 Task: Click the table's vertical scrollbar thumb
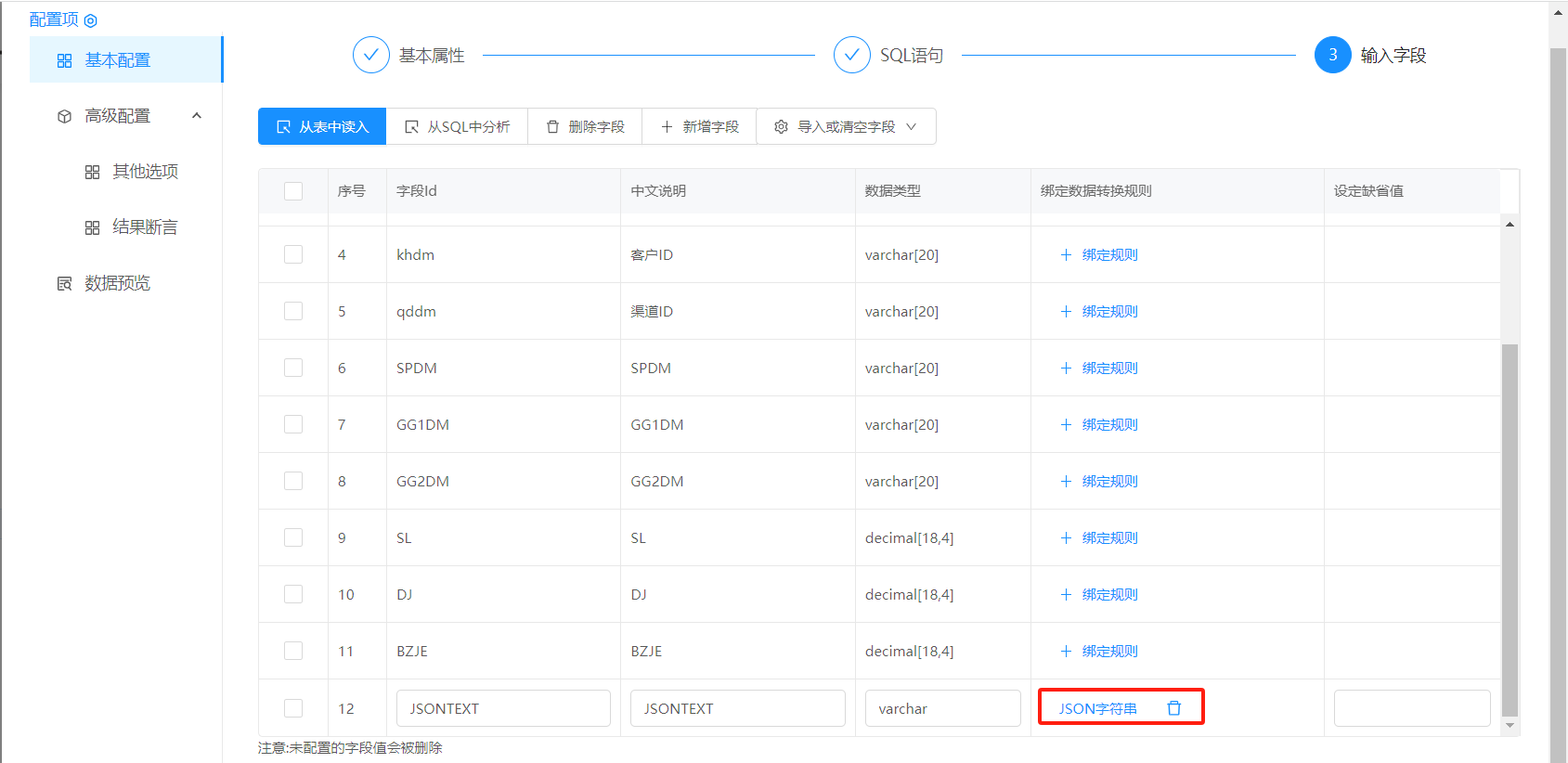tap(1510, 530)
